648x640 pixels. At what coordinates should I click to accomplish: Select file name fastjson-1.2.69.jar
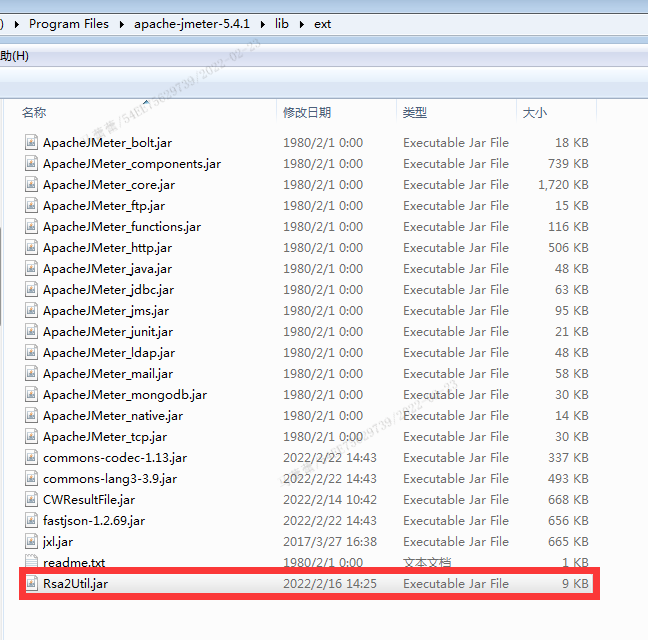(94, 521)
